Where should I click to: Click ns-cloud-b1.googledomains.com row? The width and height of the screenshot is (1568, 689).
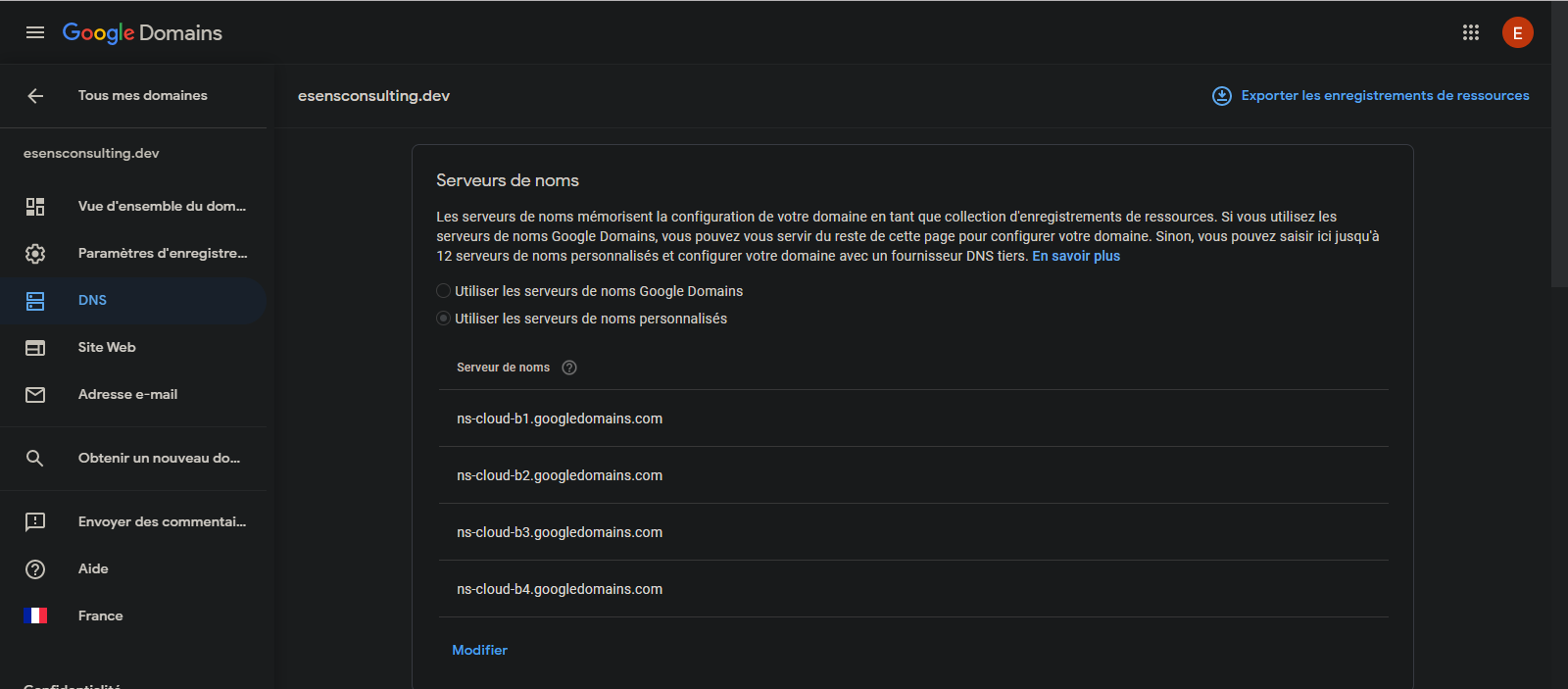pos(913,418)
